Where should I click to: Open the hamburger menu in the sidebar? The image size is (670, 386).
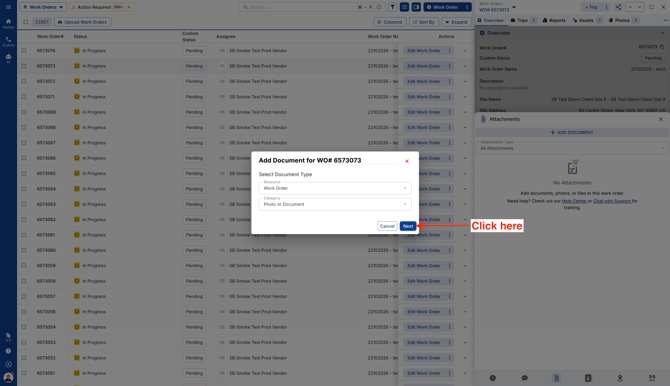tap(8, 7)
